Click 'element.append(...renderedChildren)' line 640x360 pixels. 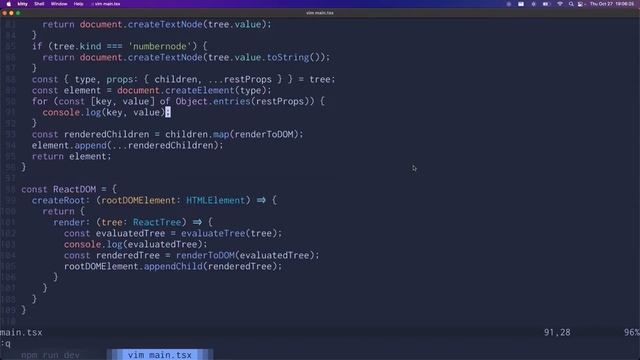click(x=128, y=145)
